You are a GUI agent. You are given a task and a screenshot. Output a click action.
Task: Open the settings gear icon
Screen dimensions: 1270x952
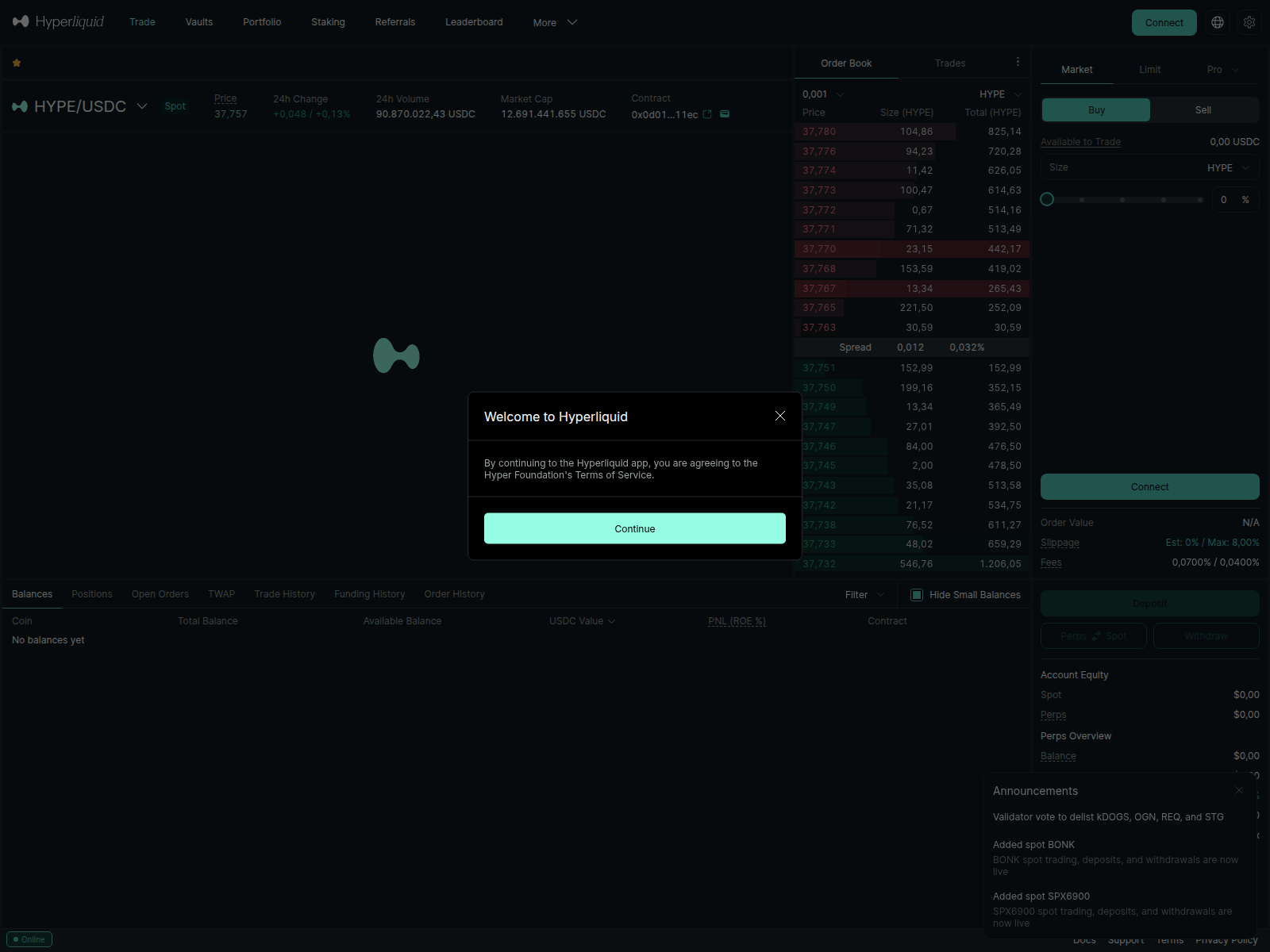[x=1249, y=22]
